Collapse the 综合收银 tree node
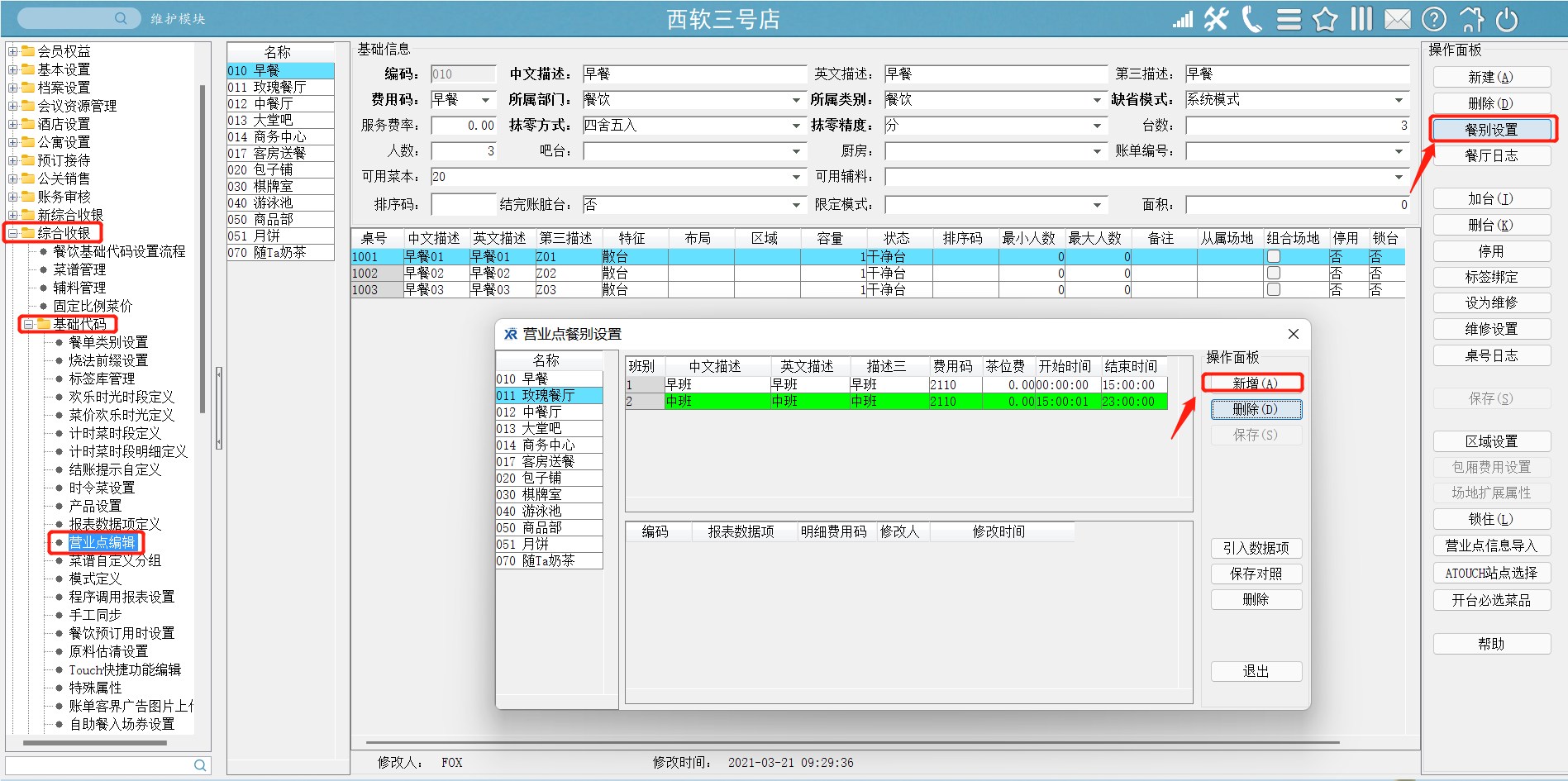Screen dimensions: 1568x781 point(13,233)
